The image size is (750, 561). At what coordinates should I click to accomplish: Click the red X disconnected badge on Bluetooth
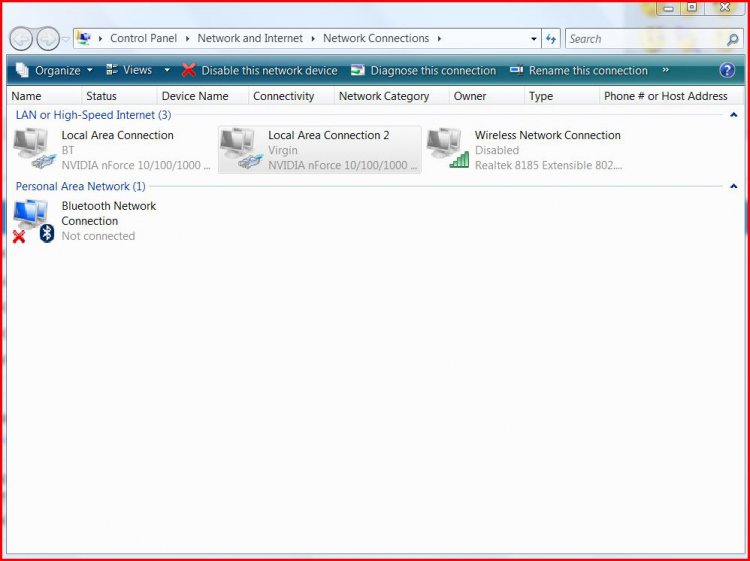pos(19,236)
